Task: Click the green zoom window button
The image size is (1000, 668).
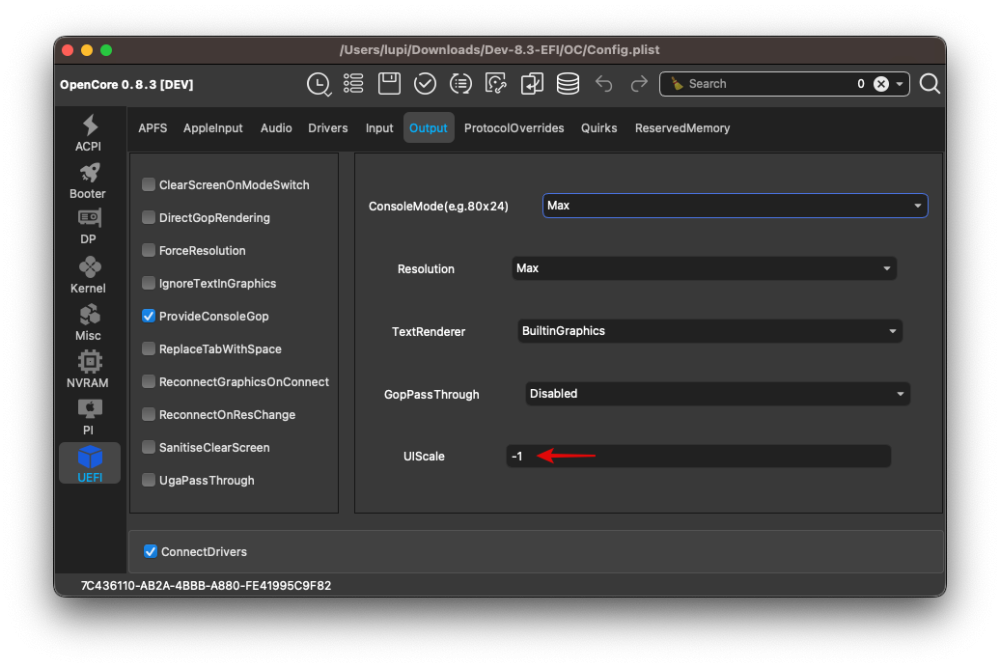Action: pos(106,50)
